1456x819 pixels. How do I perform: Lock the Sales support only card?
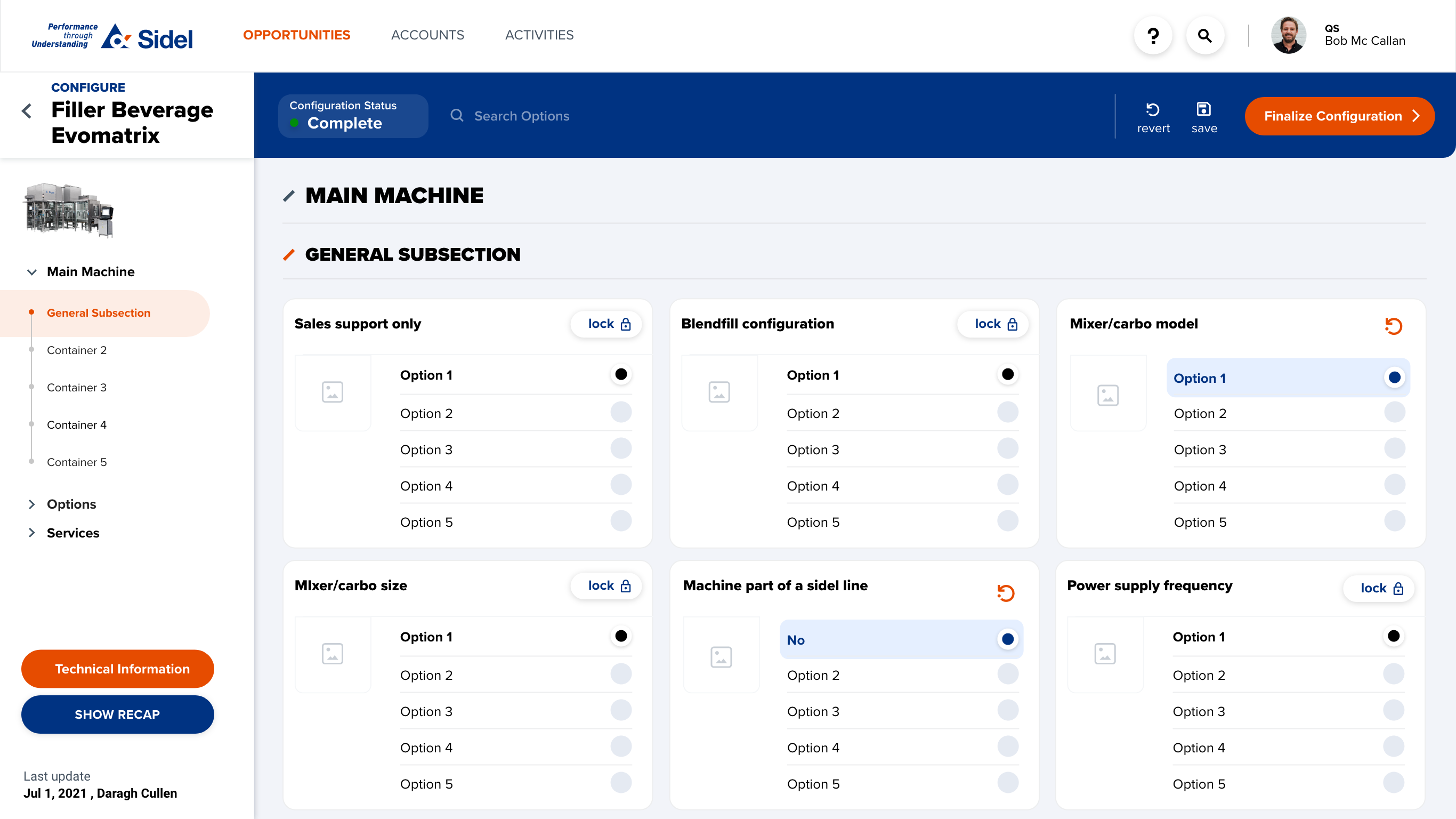point(606,324)
